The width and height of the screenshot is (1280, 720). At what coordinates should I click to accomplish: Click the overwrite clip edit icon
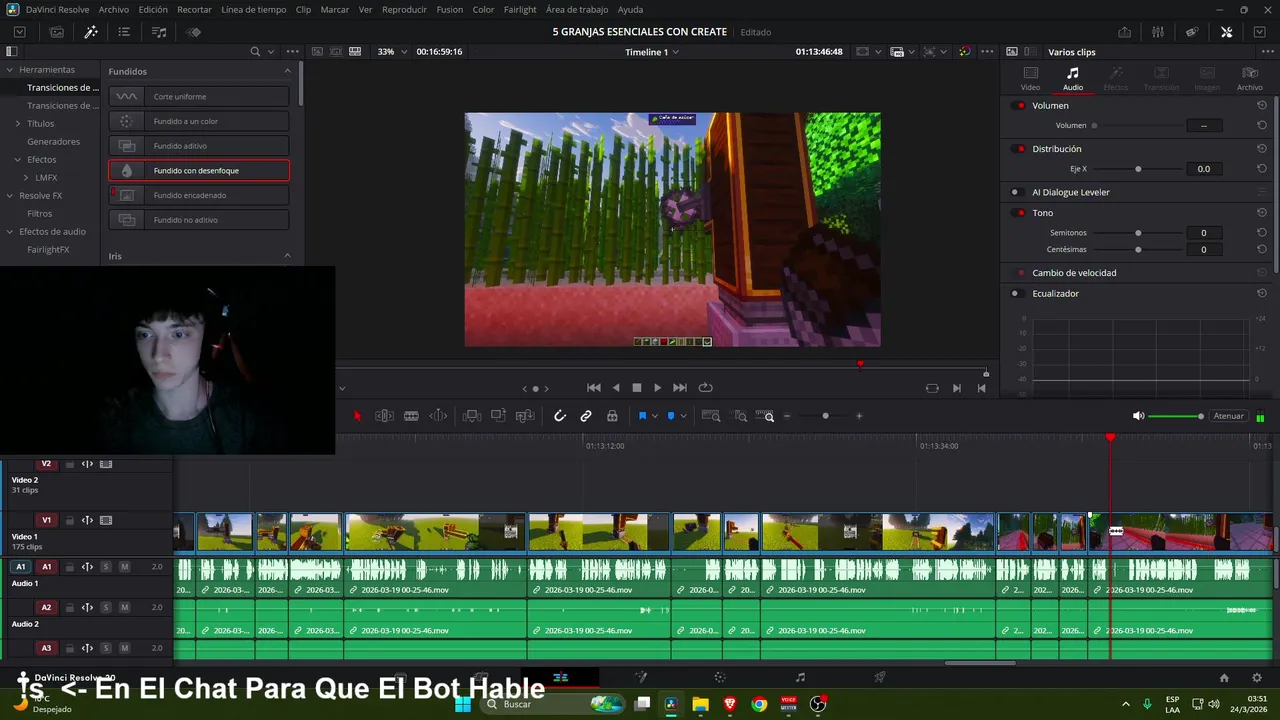pos(498,416)
